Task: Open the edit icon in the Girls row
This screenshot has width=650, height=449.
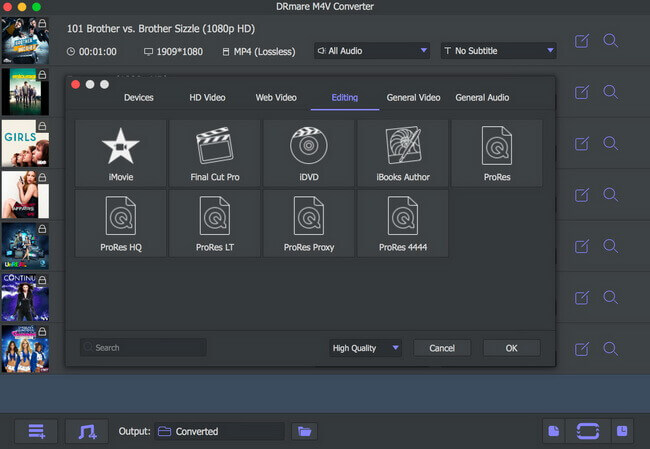Action: [582, 143]
